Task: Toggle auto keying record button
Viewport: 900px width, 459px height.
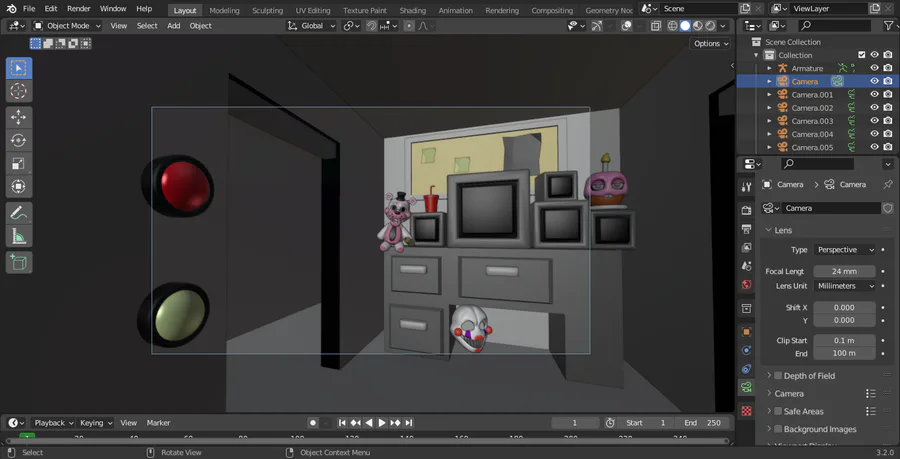Action: pyautogui.click(x=313, y=423)
